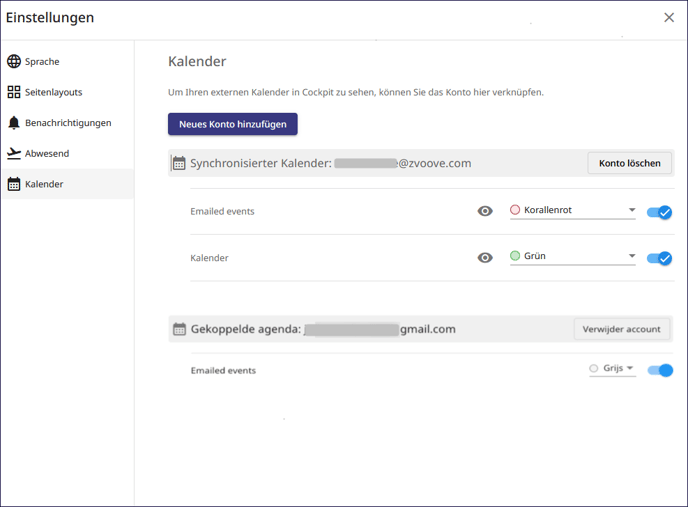Click the Gekoppelde agenda gmail.com heading
The width and height of the screenshot is (688, 507).
coord(323,329)
